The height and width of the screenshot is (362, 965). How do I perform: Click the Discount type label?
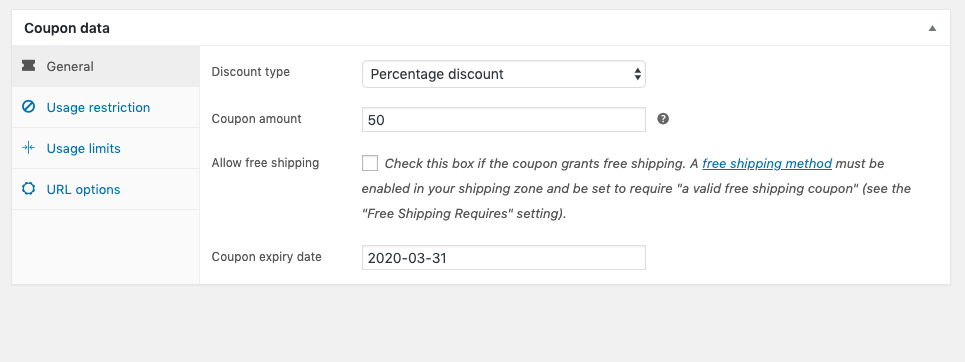pos(250,72)
